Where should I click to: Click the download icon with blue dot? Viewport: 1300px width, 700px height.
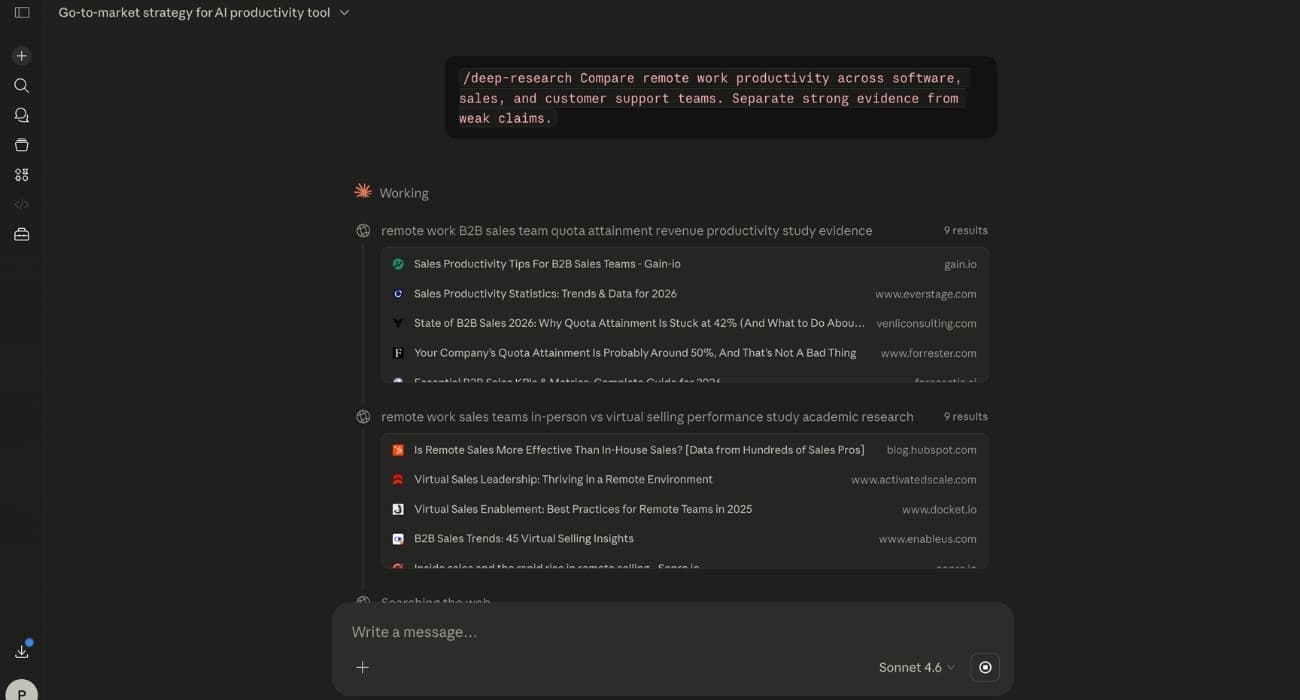(x=22, y=651)
